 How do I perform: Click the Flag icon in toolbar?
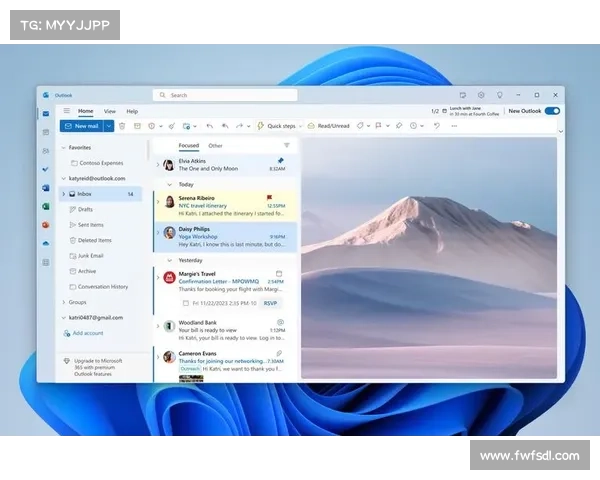click(378, 126)
